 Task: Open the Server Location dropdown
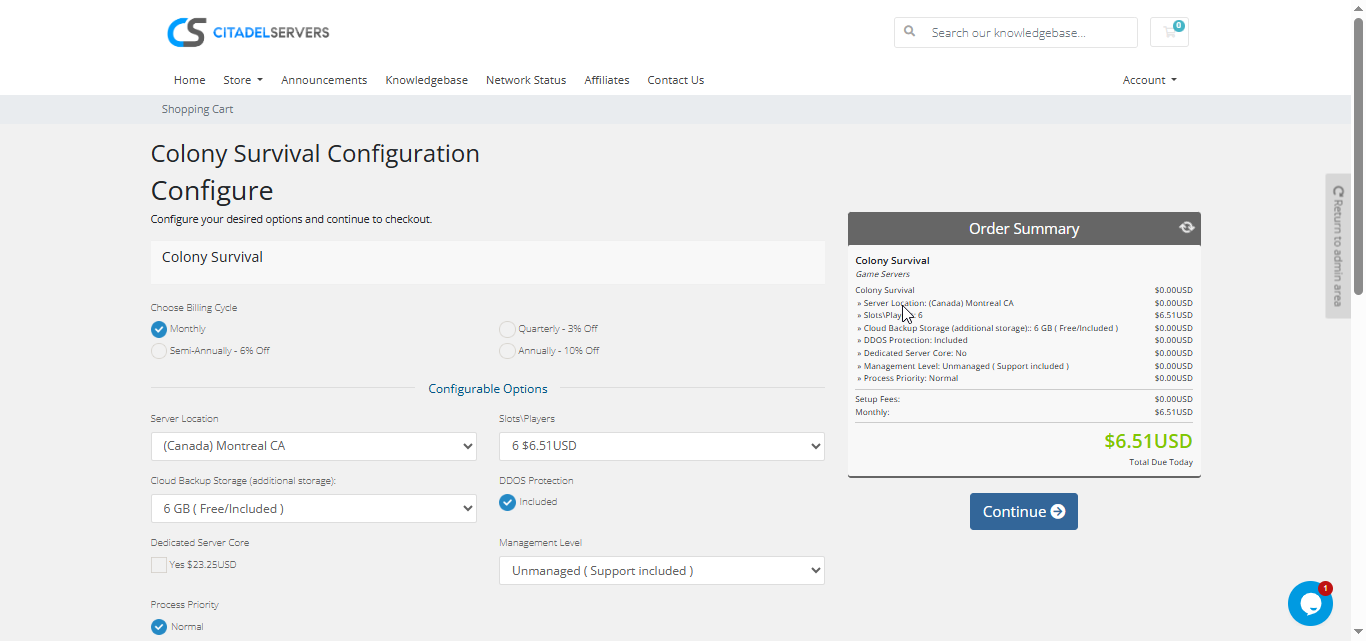click(x=313, y=446)
